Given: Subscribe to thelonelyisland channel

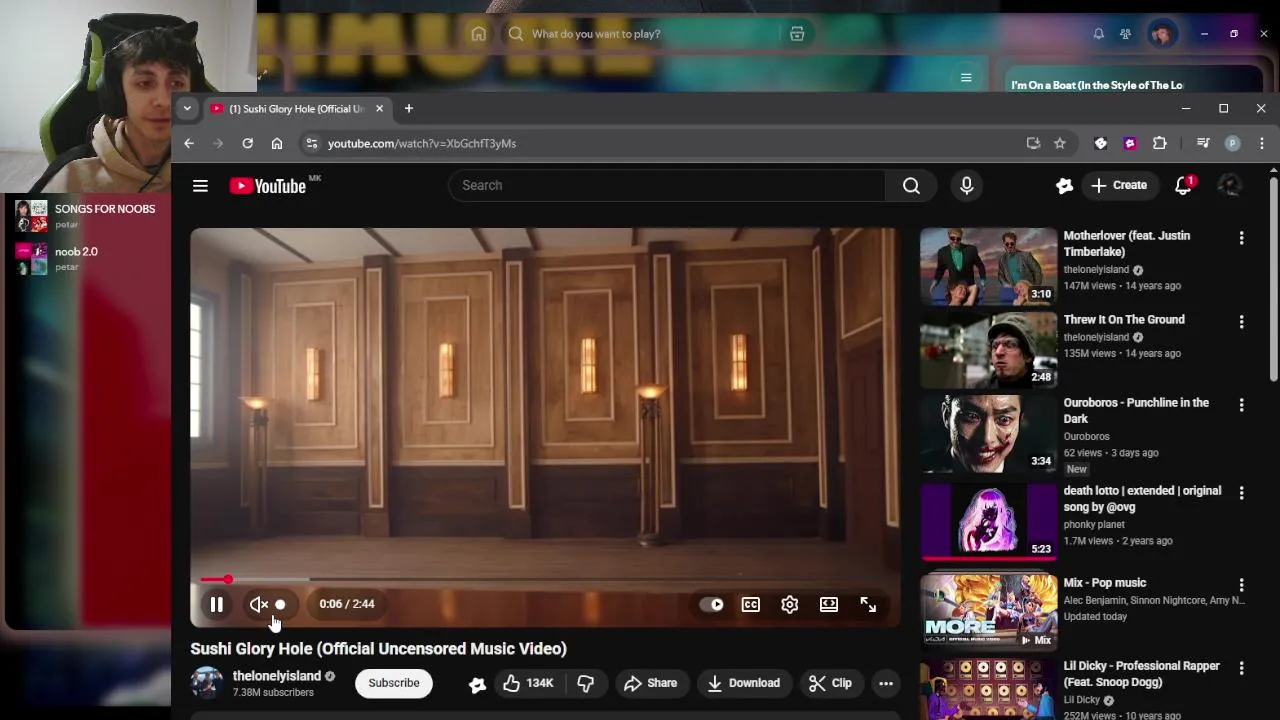Looking at the screenshot, I should coord(394,683).
